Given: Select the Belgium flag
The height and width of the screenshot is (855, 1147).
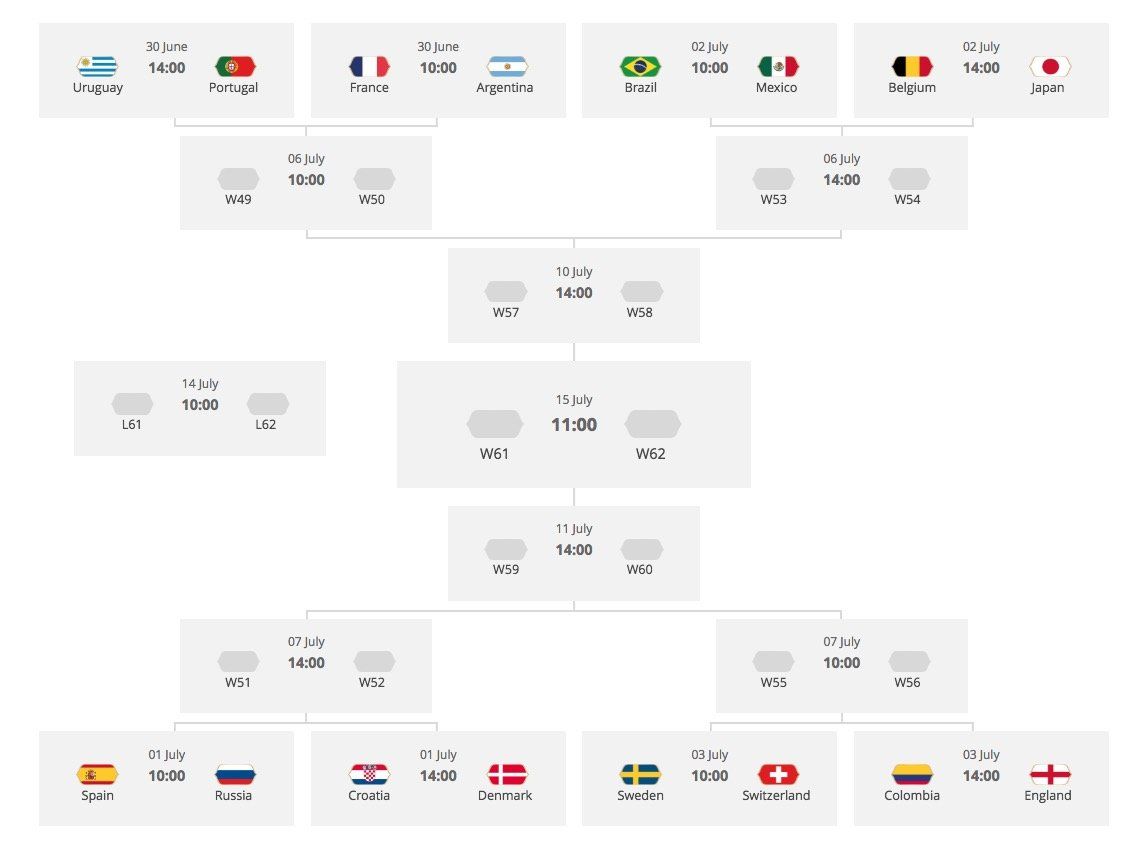Looking at the screenshot, I should click(x=912, y=67).
